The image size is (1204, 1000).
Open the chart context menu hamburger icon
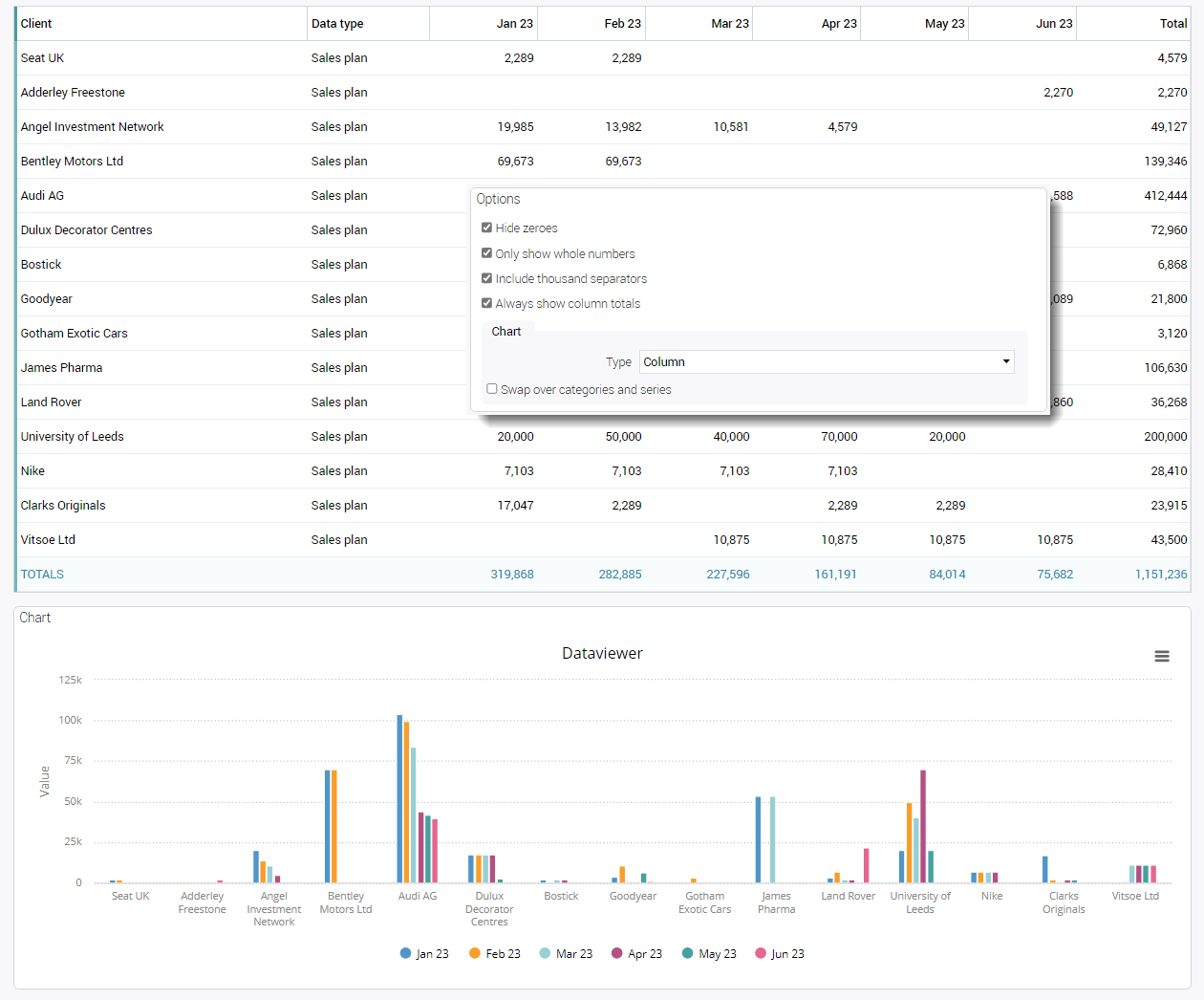click(x=1162, y=656)
